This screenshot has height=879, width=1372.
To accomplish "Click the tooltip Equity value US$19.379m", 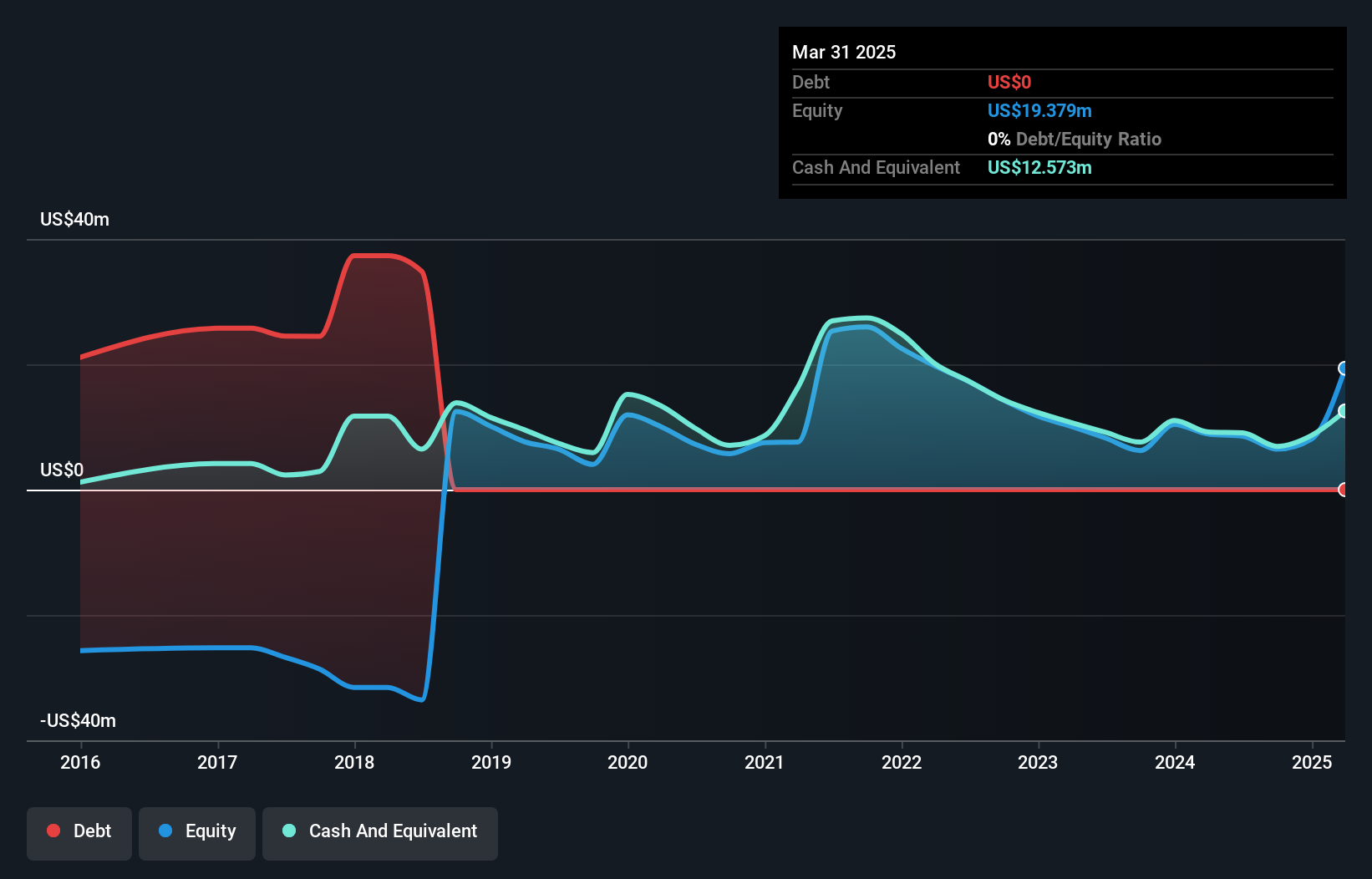I will (x=1039, y=111).
